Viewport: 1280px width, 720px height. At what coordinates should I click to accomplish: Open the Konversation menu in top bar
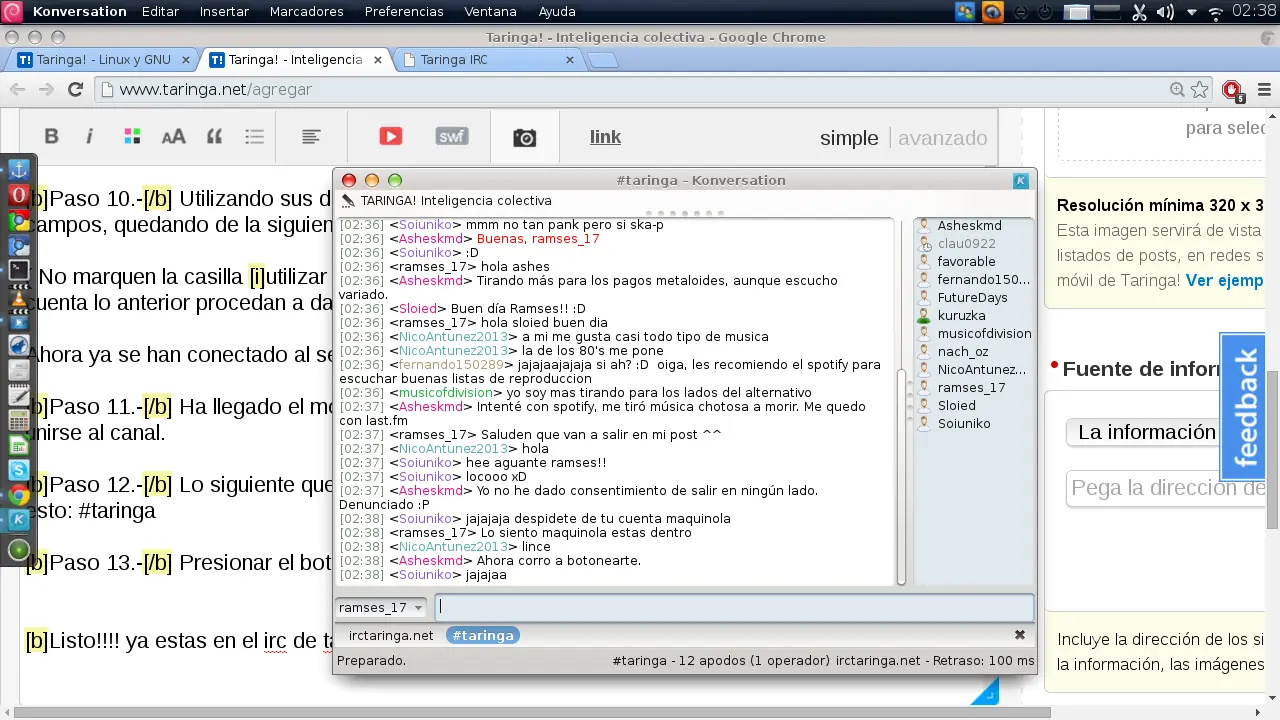[79, 12]
